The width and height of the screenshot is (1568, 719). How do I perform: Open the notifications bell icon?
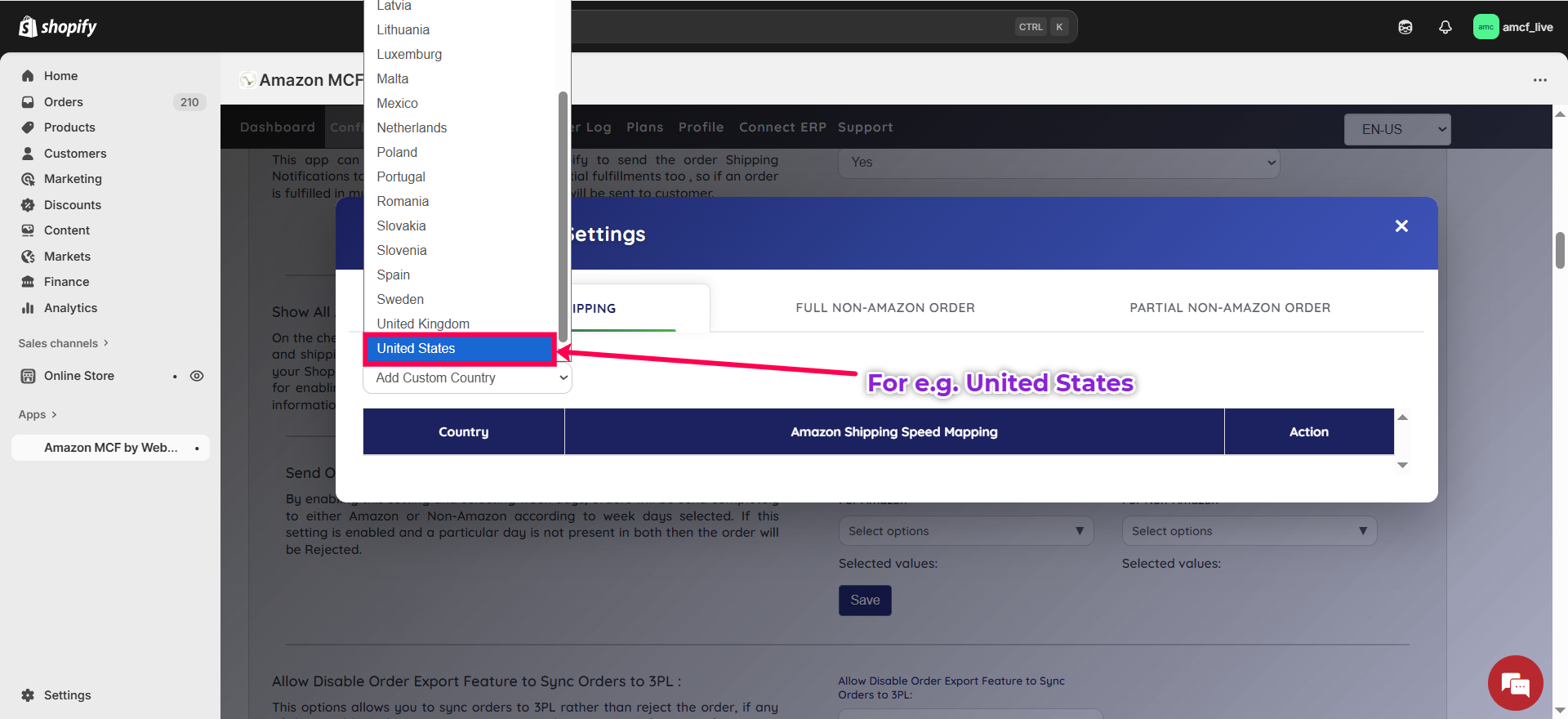click(x=1445, y=27)
